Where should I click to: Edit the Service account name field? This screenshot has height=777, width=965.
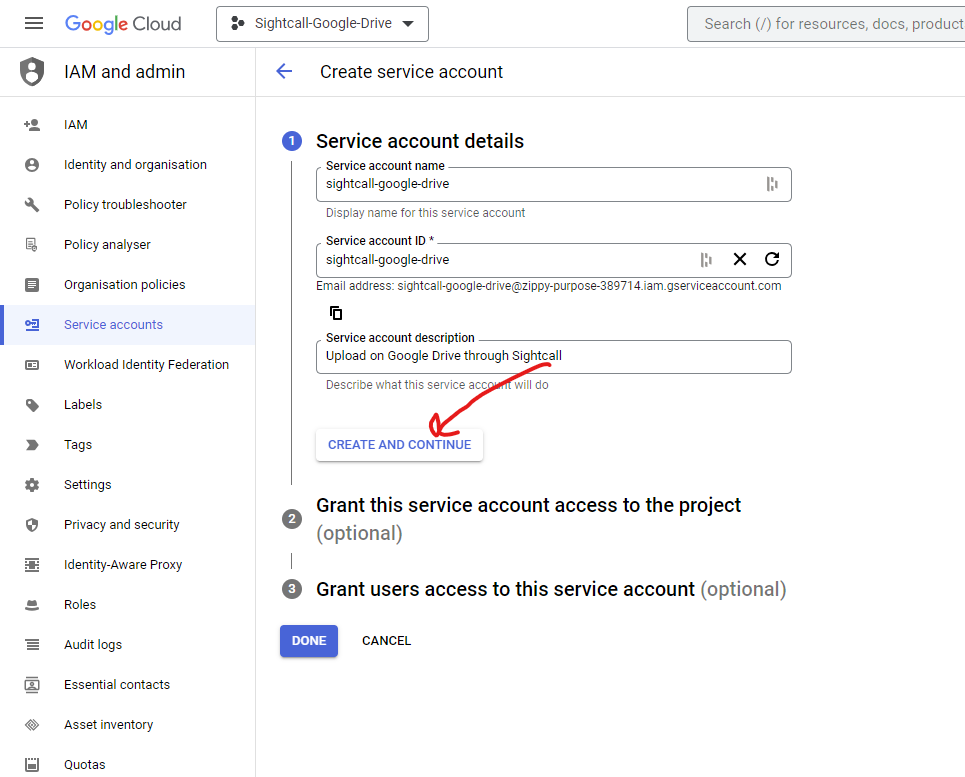point(553,184)
